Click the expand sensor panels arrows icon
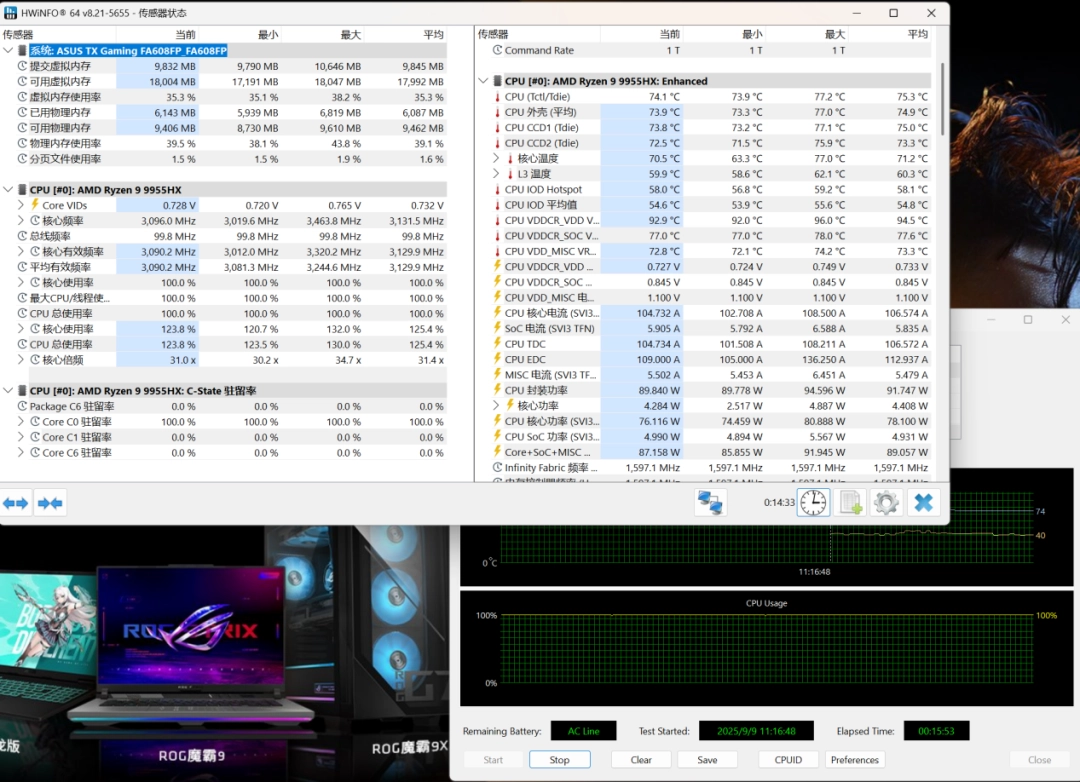Screen dimensions: 1080x782 pyautogui.click(x=16, y=503)
